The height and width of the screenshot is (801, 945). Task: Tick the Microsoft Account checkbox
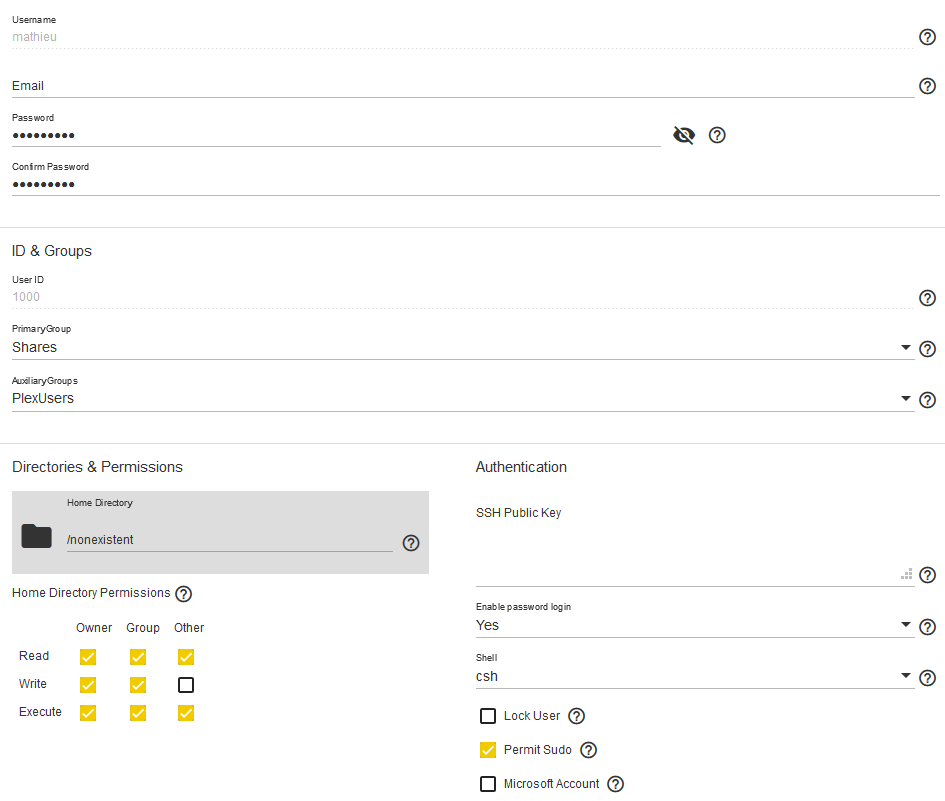488,784
